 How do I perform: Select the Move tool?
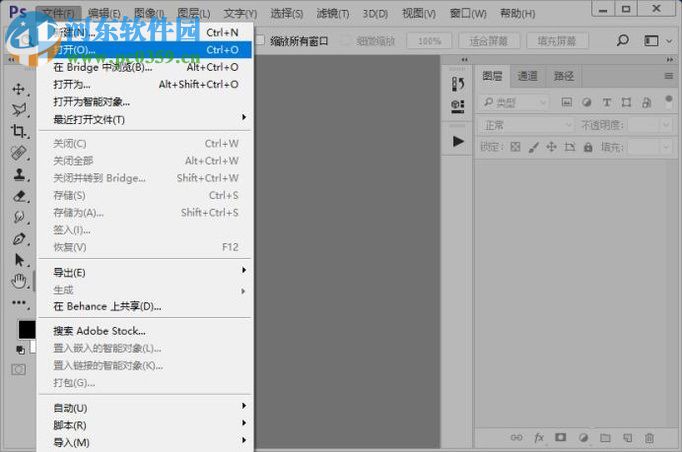pyautogui.click(x=19, y=89)
